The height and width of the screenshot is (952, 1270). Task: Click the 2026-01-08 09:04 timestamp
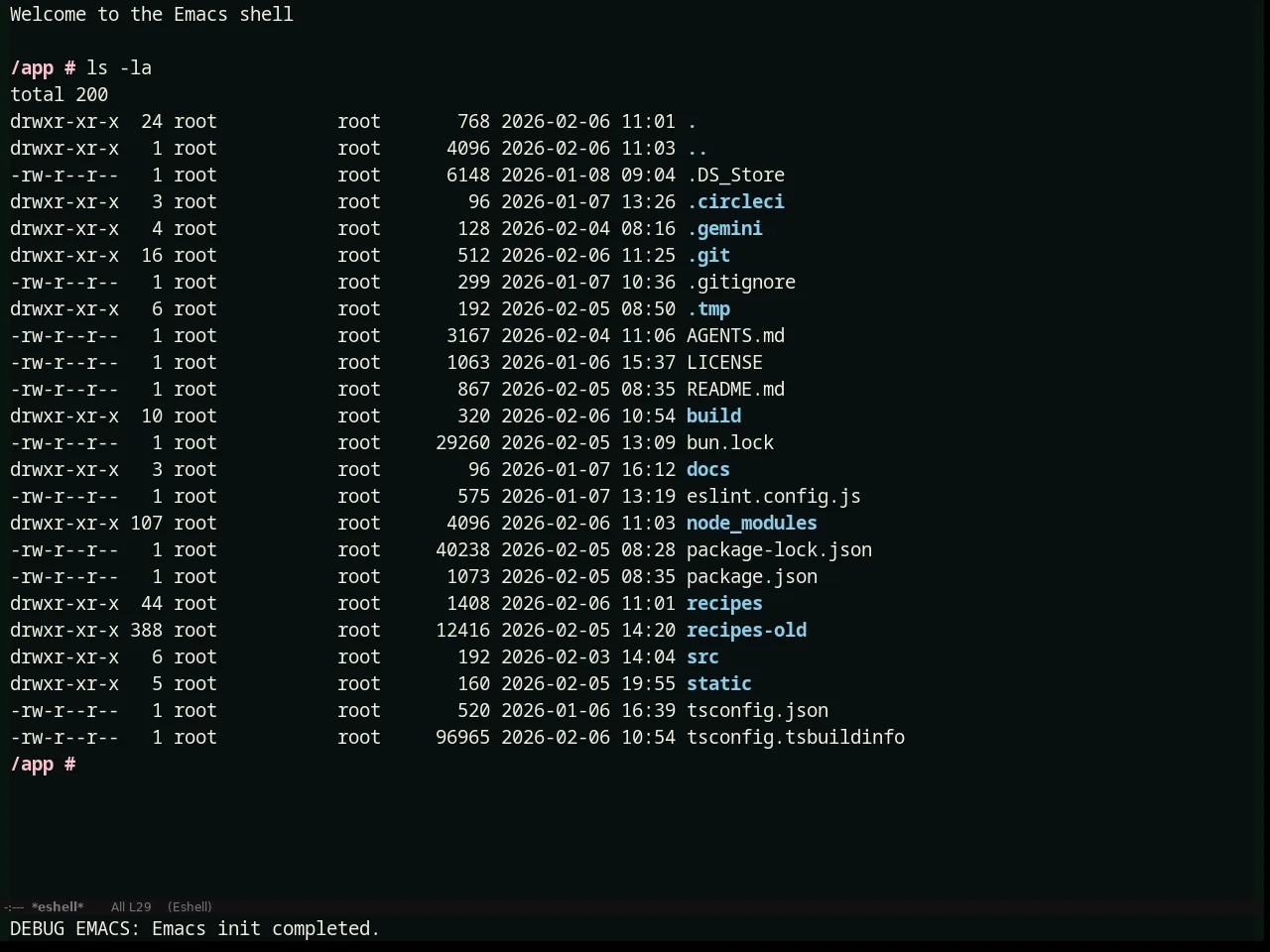588,175
